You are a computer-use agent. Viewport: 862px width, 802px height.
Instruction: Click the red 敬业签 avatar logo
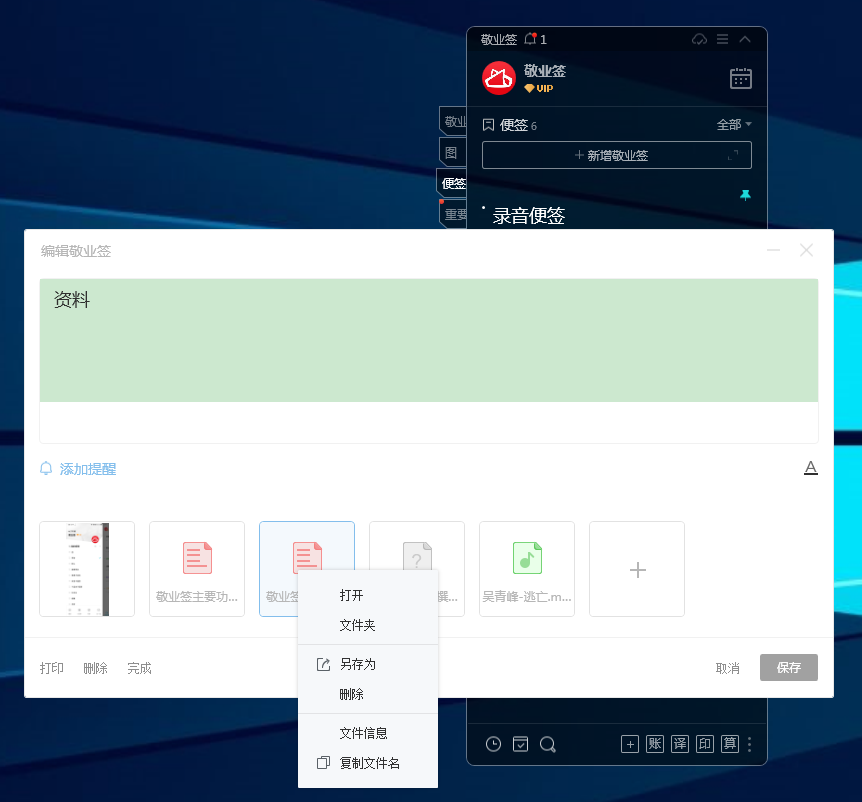[499, 78]
